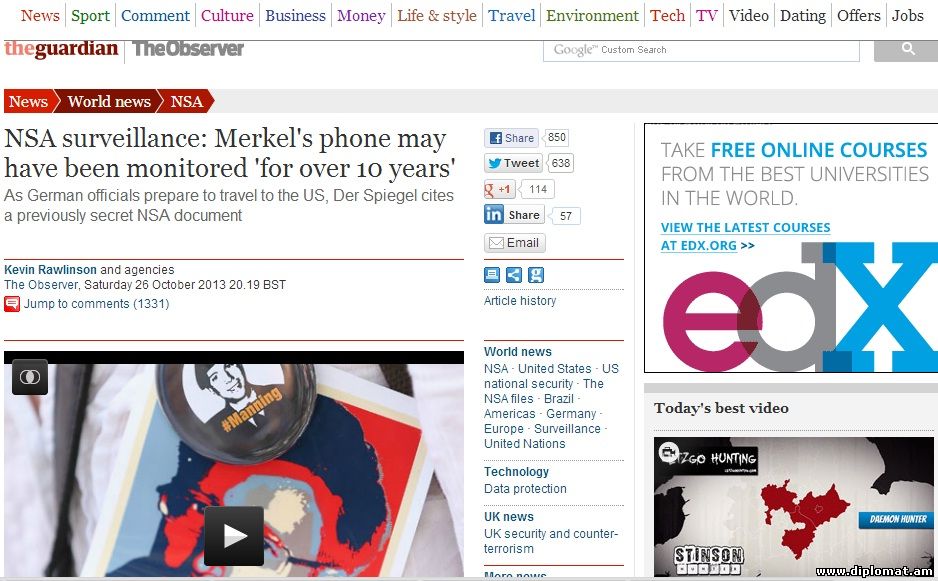The height and width of the screenshot is (581, 938).
Task: Click the Google +1 button
Action: pos(499,189)
